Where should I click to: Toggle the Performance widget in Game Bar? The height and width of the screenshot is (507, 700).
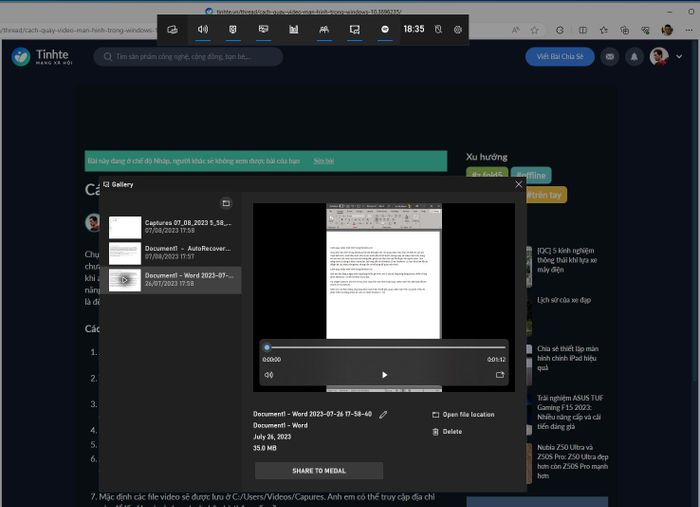[x=263, y=29]
